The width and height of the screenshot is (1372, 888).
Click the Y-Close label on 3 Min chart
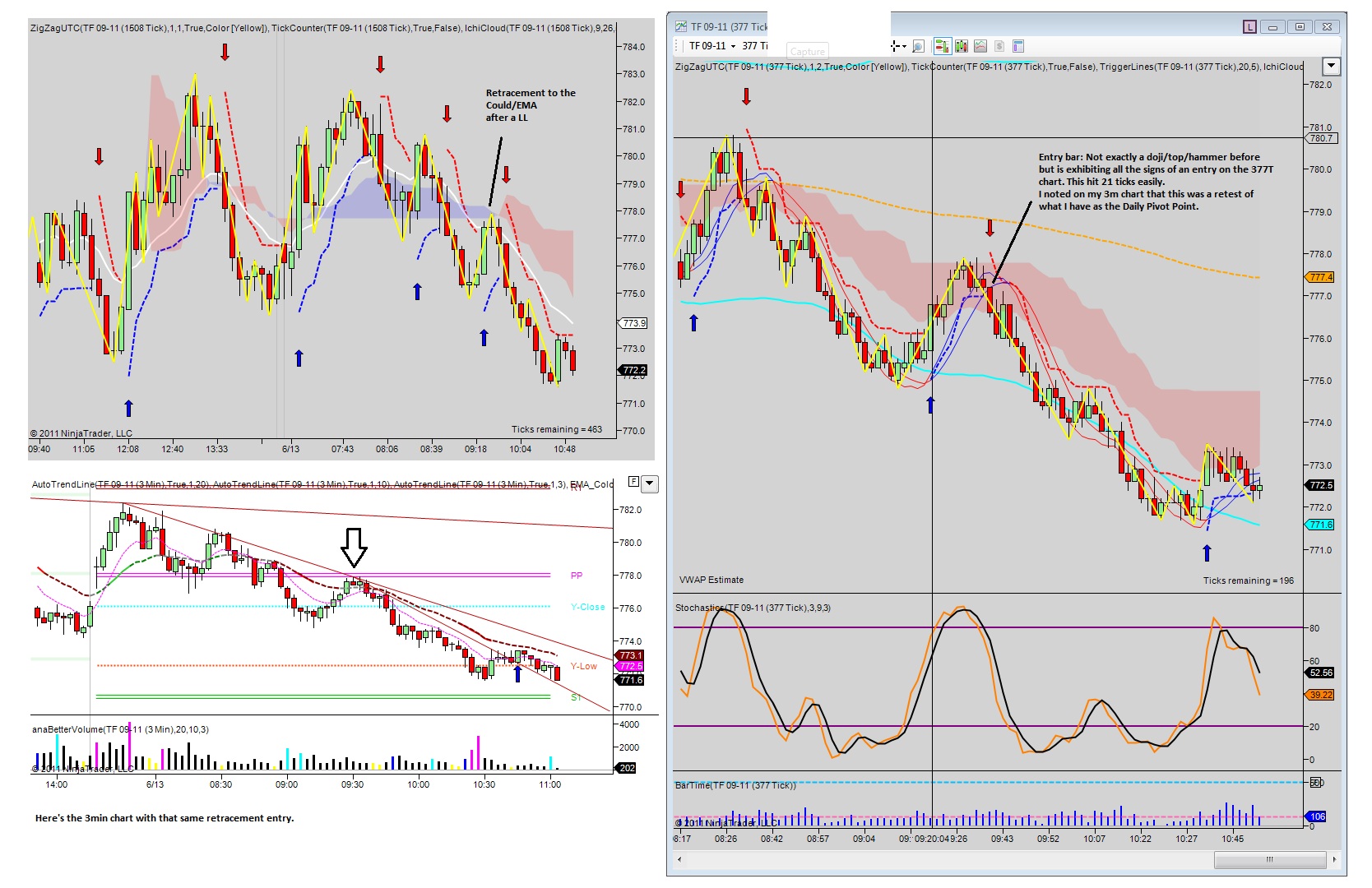587,607
